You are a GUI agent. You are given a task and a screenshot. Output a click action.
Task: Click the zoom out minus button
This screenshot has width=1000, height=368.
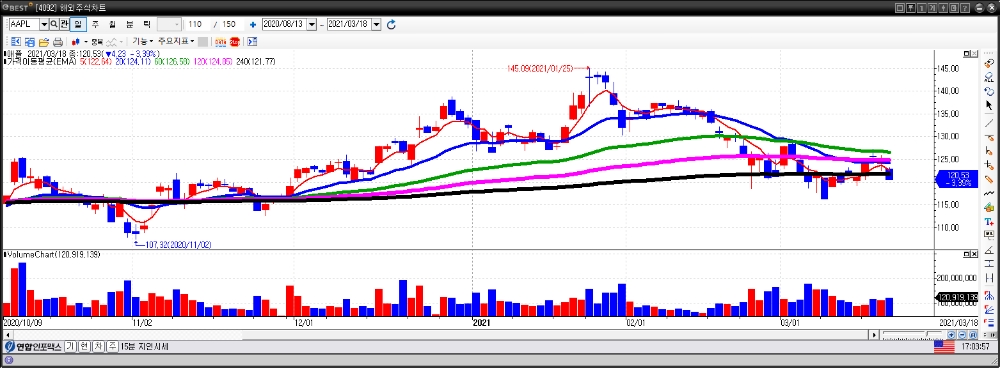pyautogui.click(x=962, y=335)
